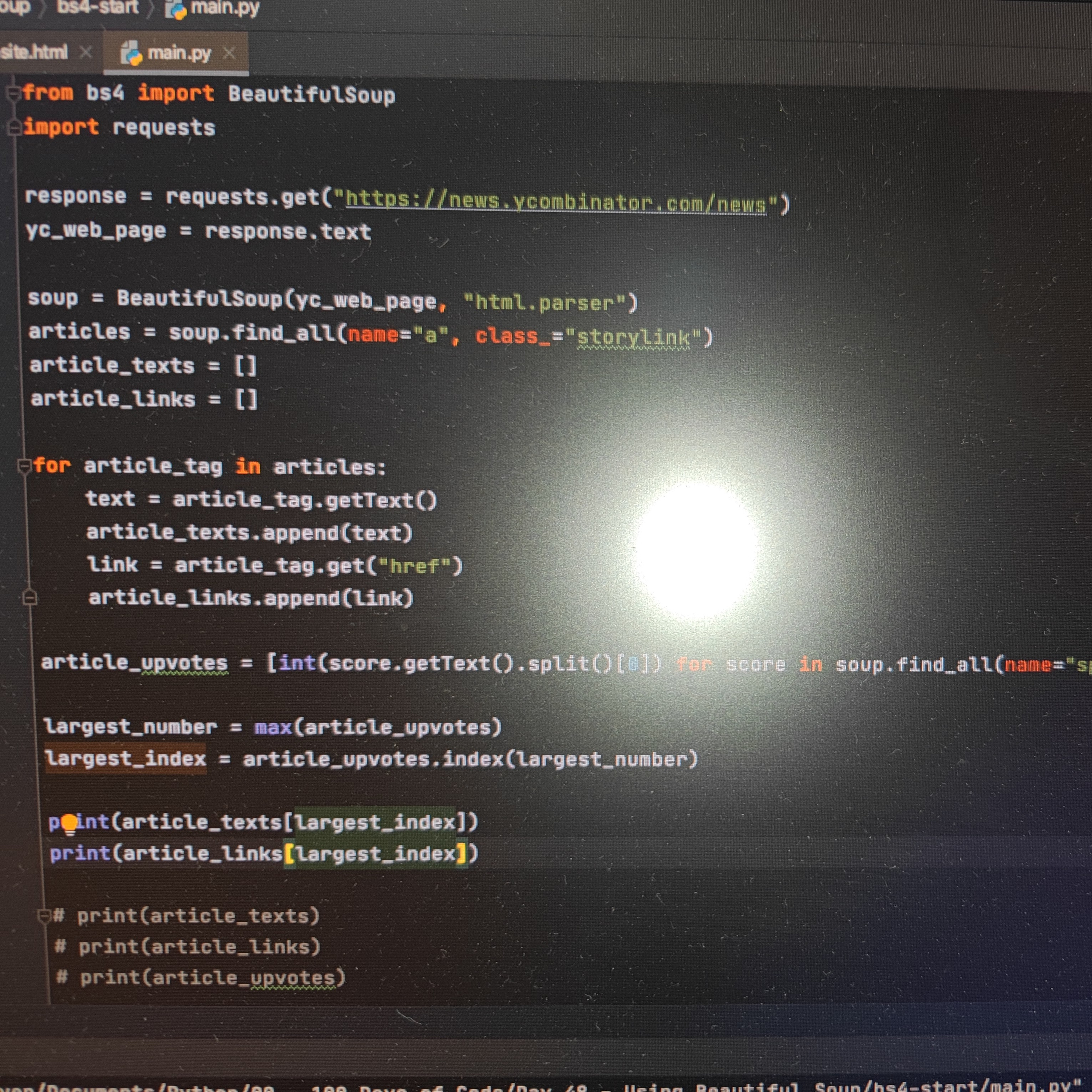The width and height of the screenshot is (1092, 1092).
Task: Click the underlined article_upvotes variable definition
Action: 135,662
